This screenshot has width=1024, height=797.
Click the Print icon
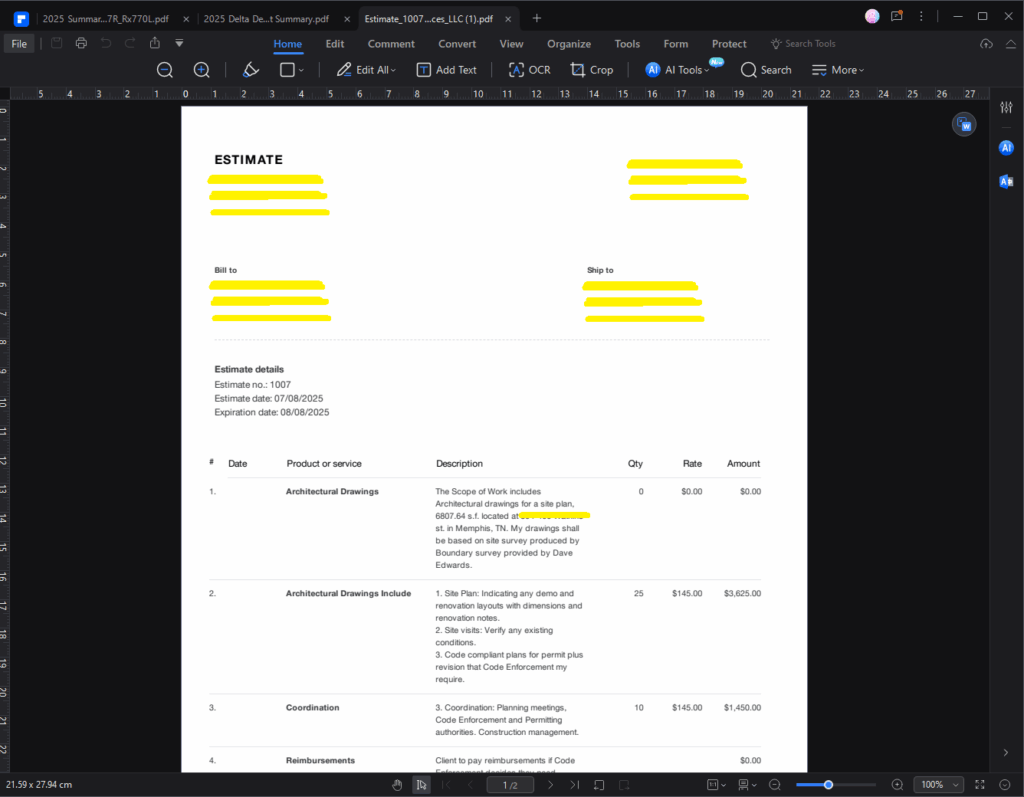point(81,43)
